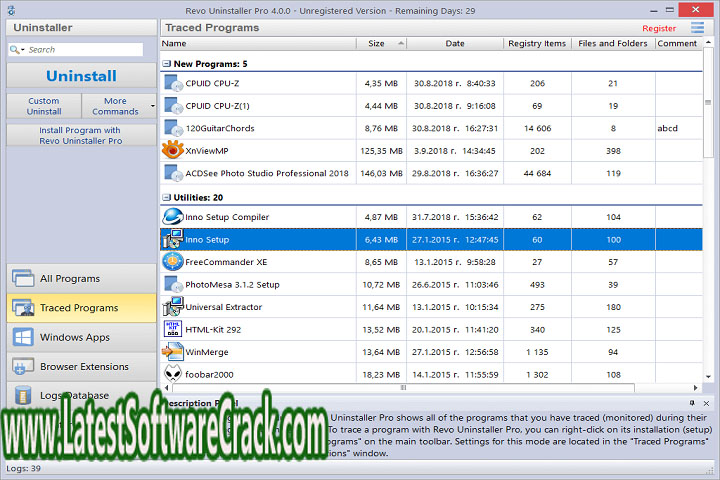Click the red Register link

coord(659,28)
